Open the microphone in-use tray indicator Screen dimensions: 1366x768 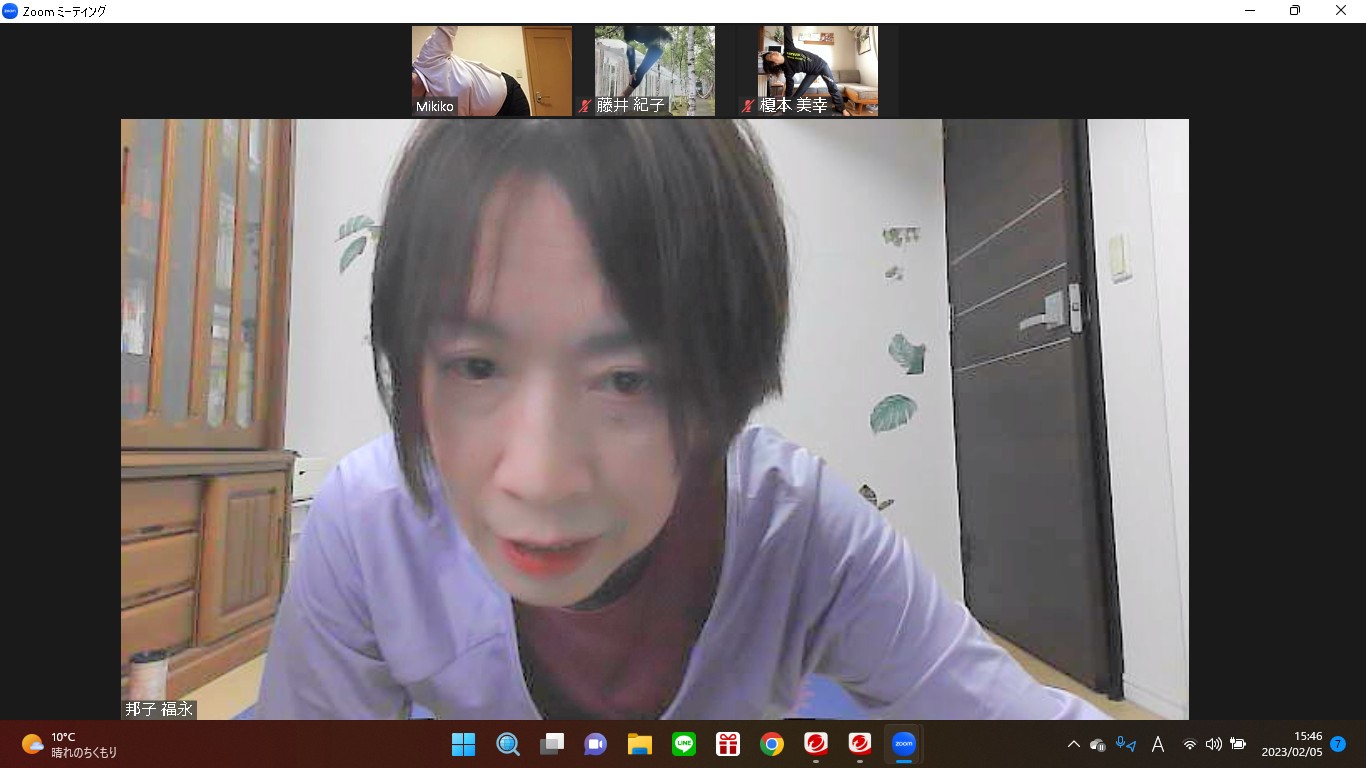point(1126,744)
